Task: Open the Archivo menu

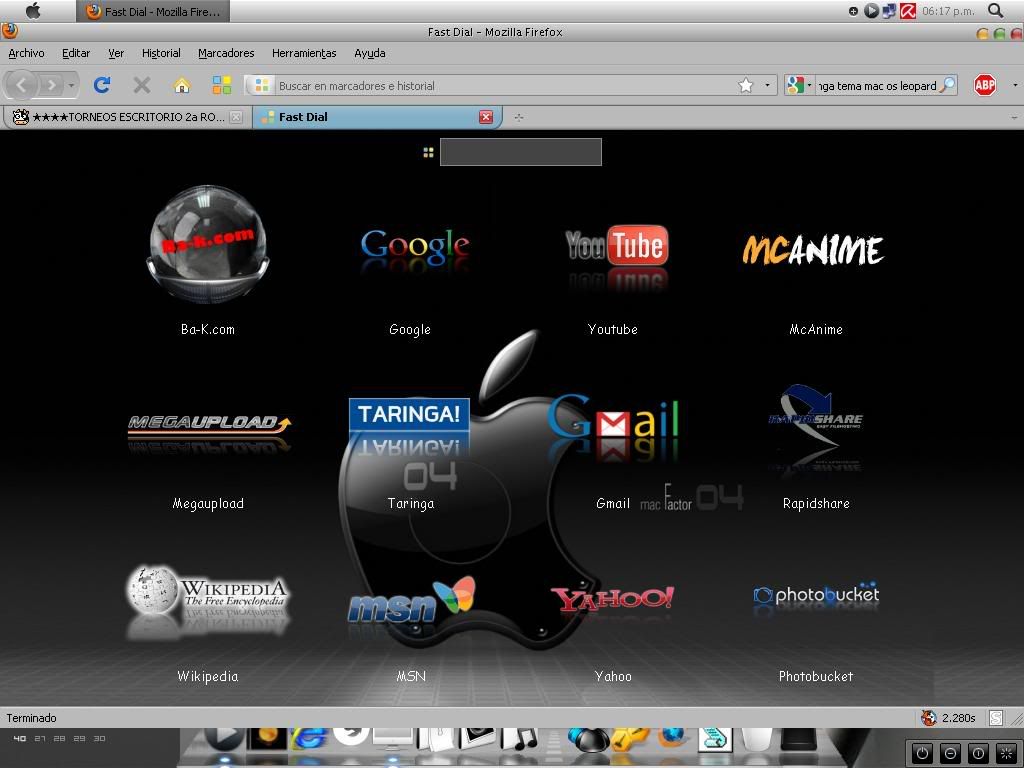Action: [26, 53]
